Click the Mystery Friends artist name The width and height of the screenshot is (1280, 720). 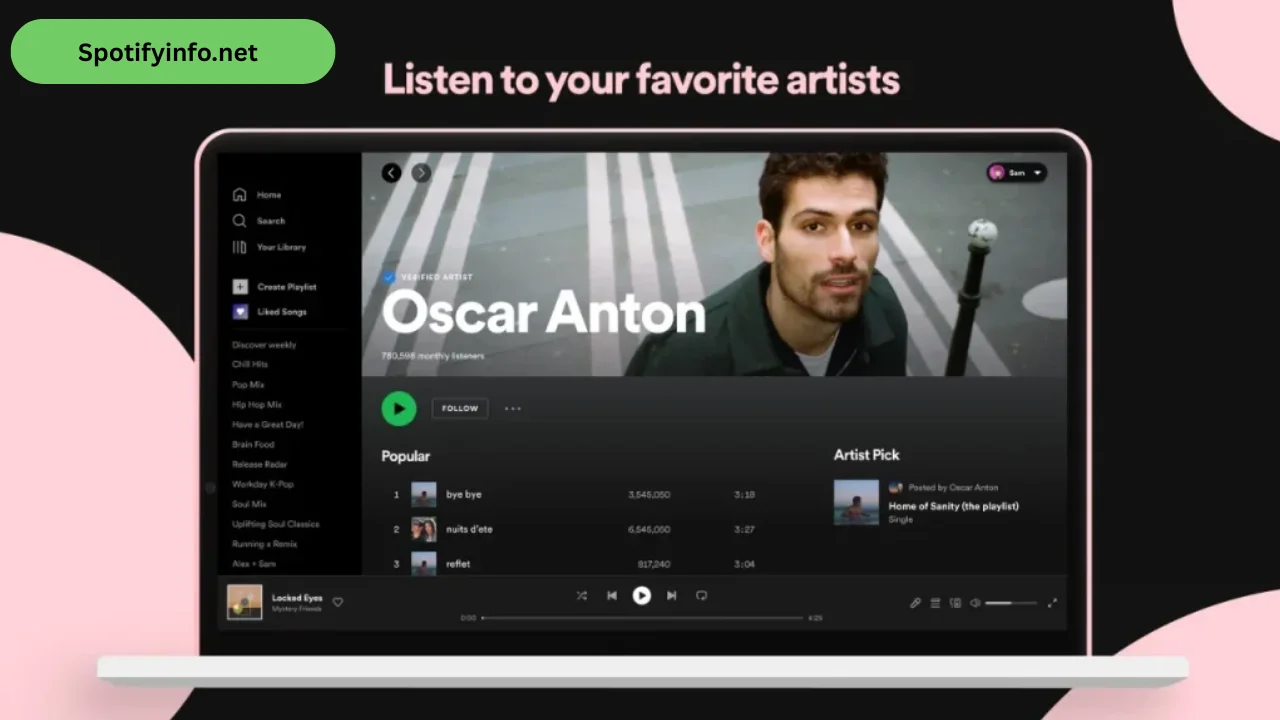297,609
